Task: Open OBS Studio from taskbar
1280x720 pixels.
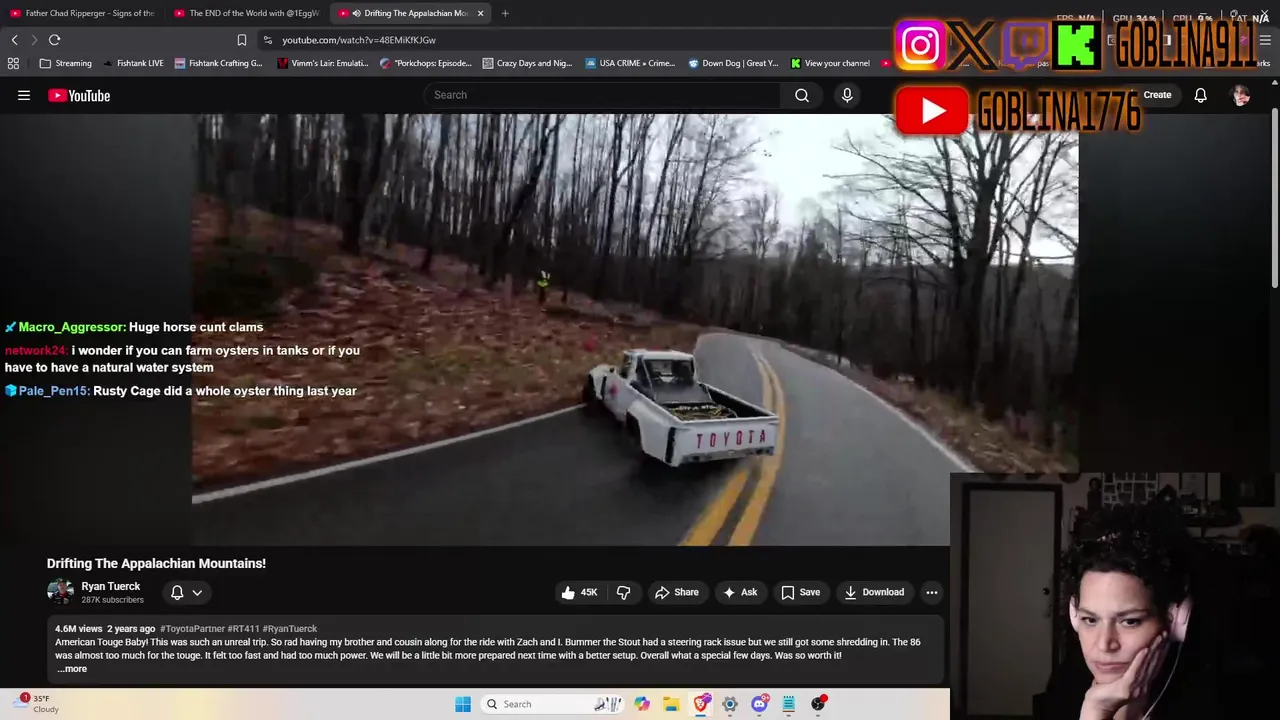Action: [818, 704]
